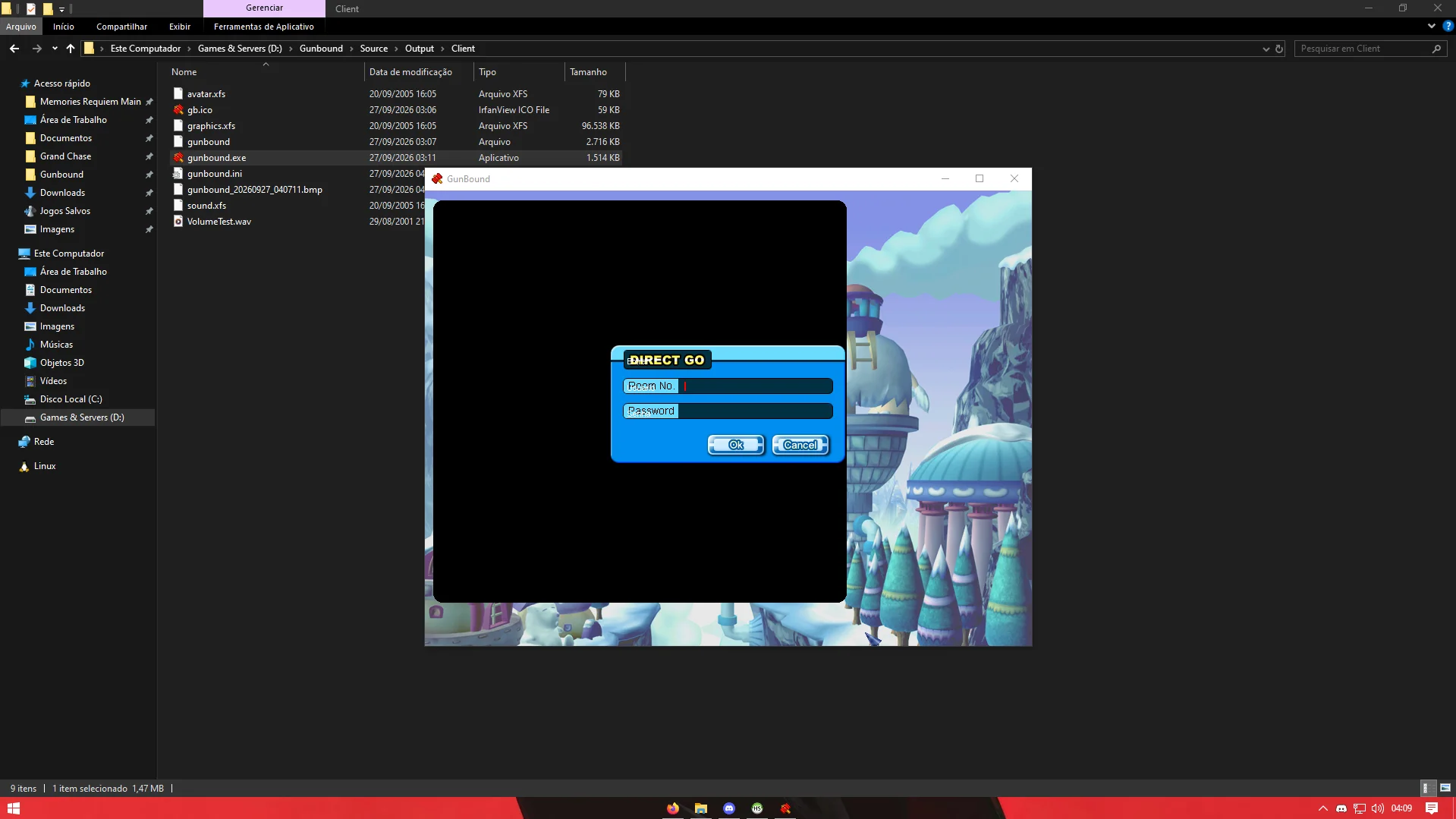Switch to the Compartilhar ribbon tab

click(121, 27)
